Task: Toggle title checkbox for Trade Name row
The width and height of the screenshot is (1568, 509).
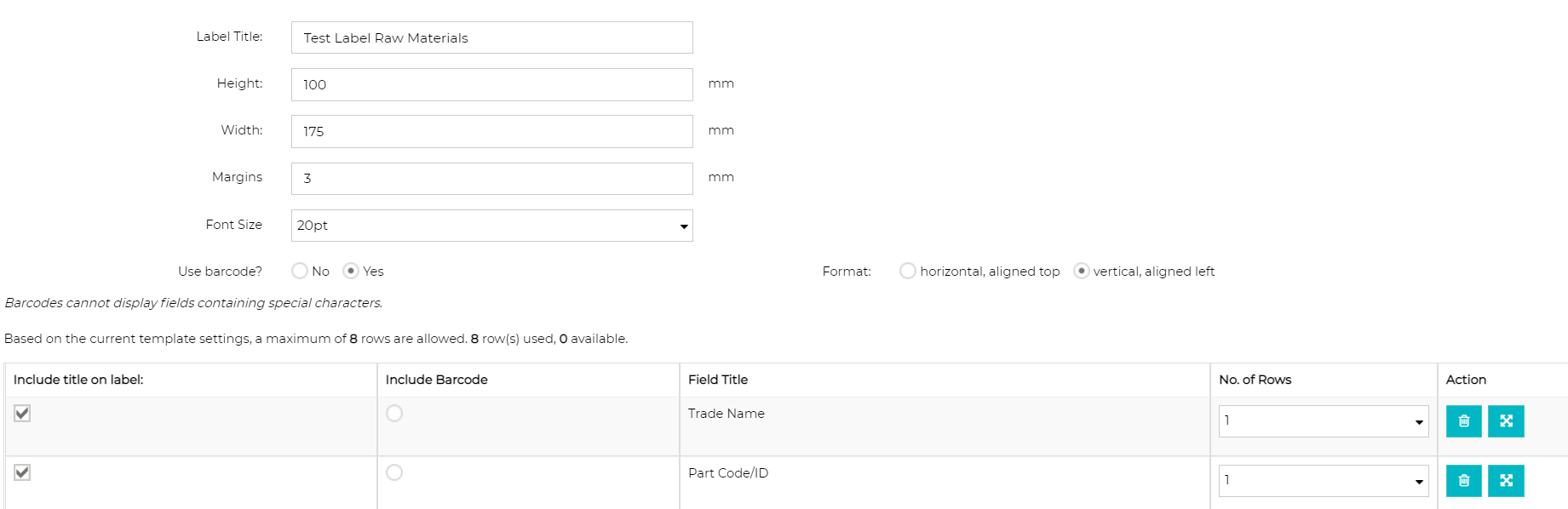Action: (22, 413)
